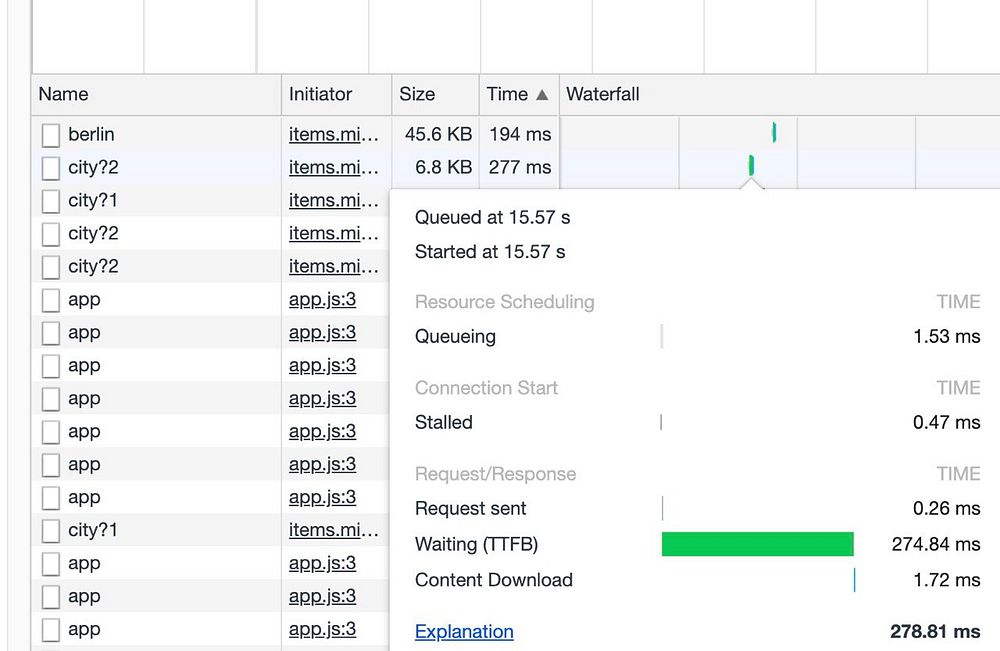Click the city?2 waterfall bar marker
The image size is (1000, 651).
751,165
